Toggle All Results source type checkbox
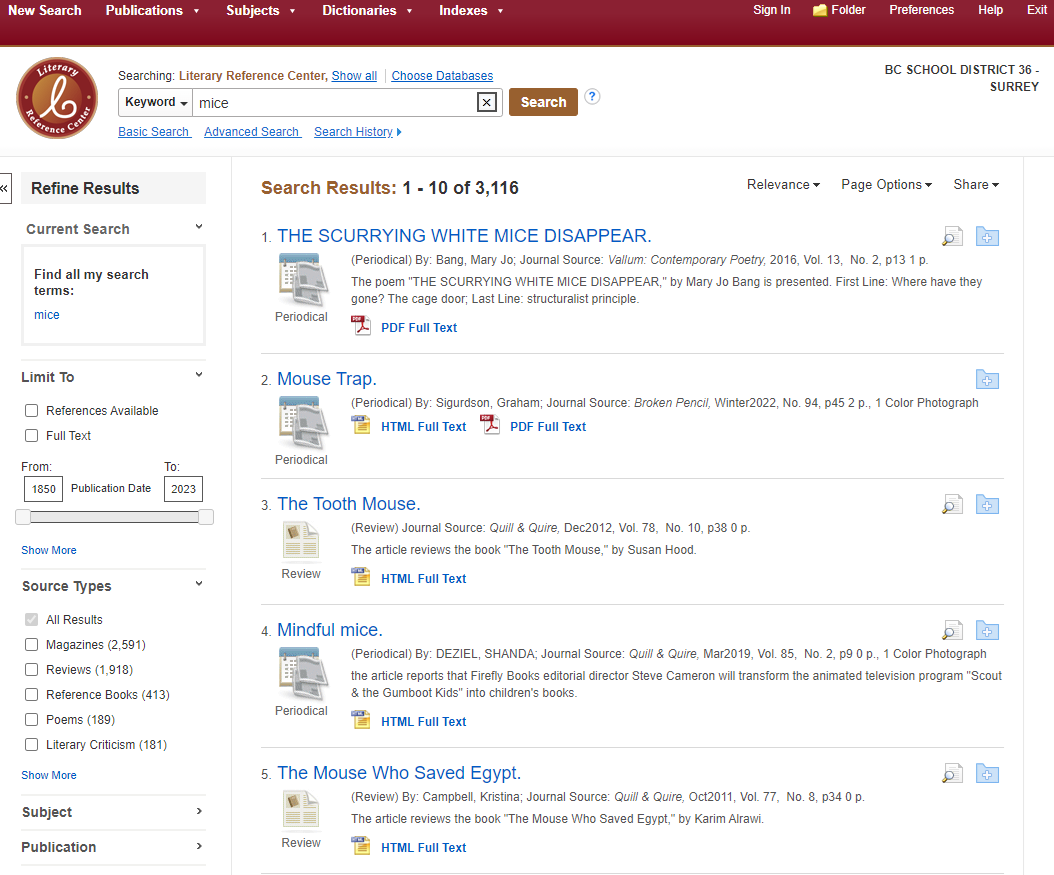 click(32, 620)
